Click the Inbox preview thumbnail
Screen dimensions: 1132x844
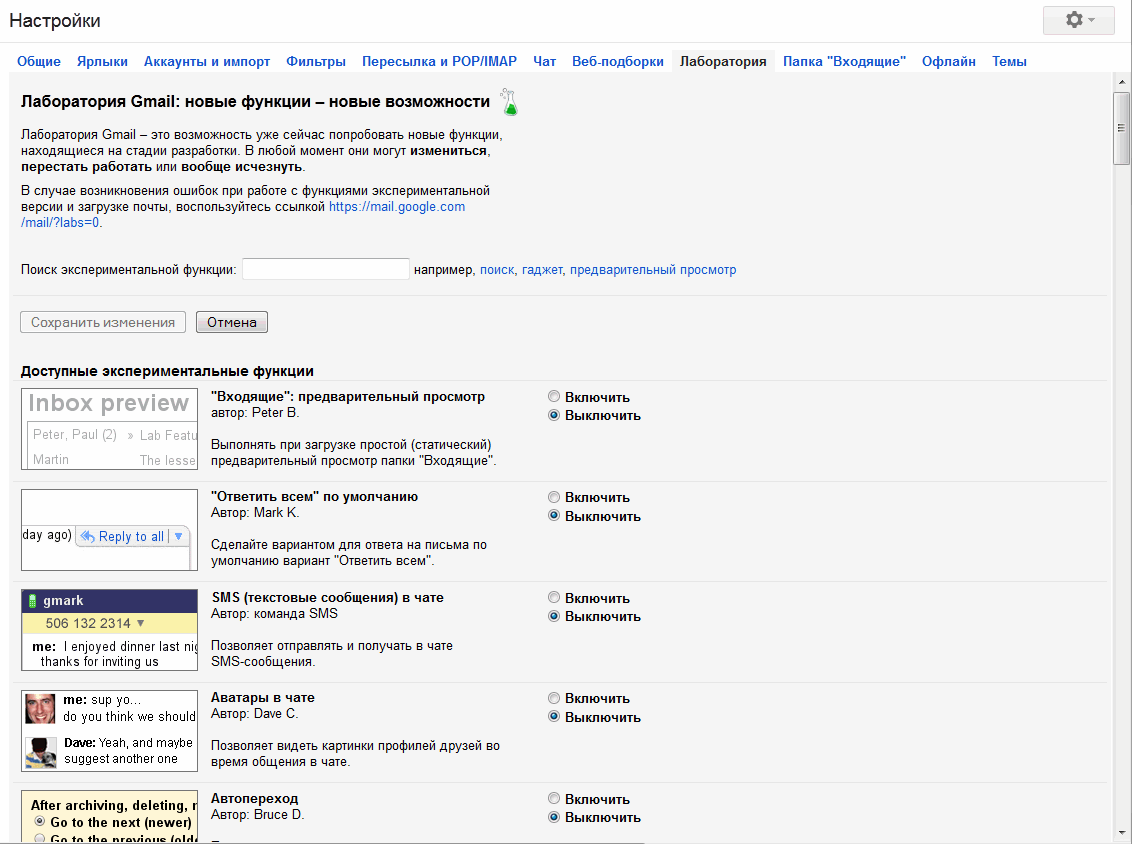(110, 430)
